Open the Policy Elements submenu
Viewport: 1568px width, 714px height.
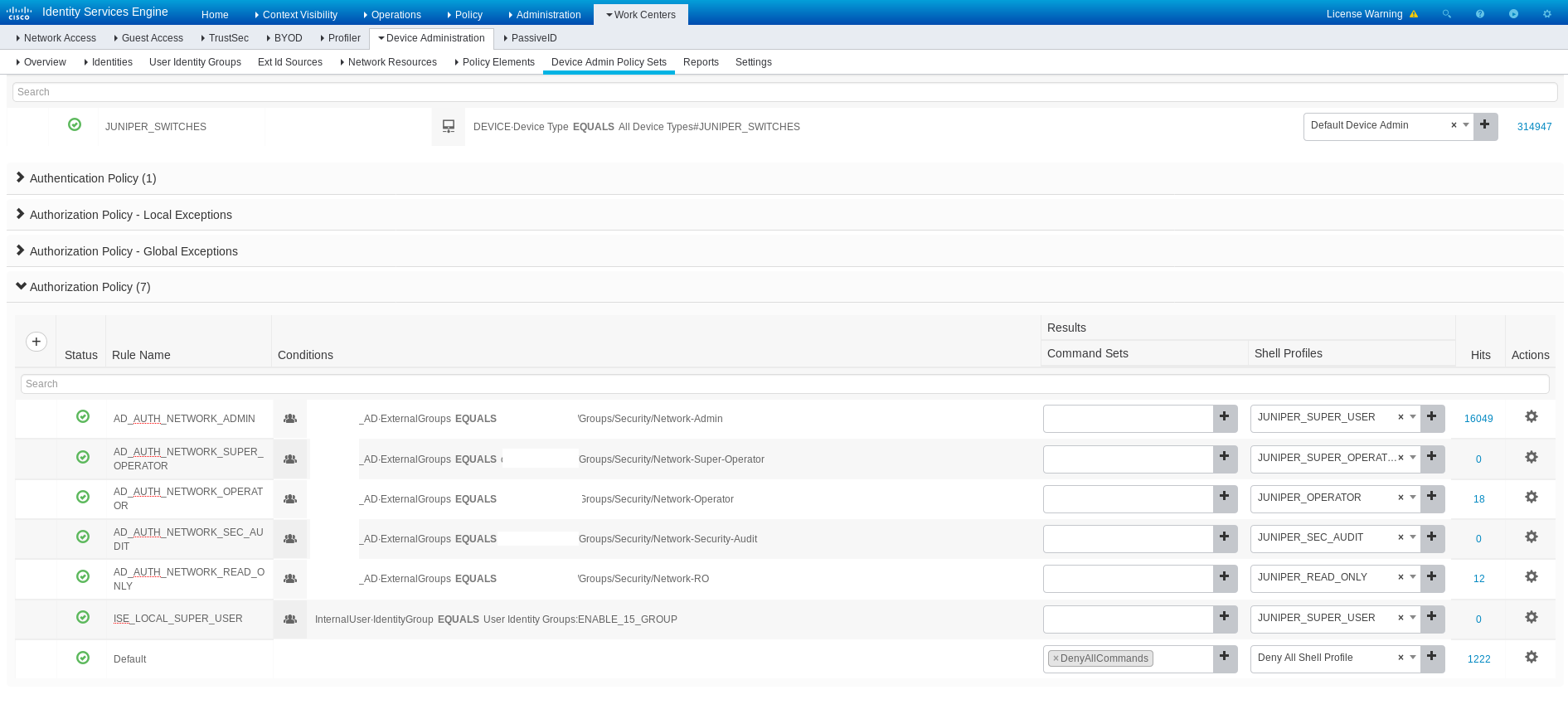click(x=494, y=62)
